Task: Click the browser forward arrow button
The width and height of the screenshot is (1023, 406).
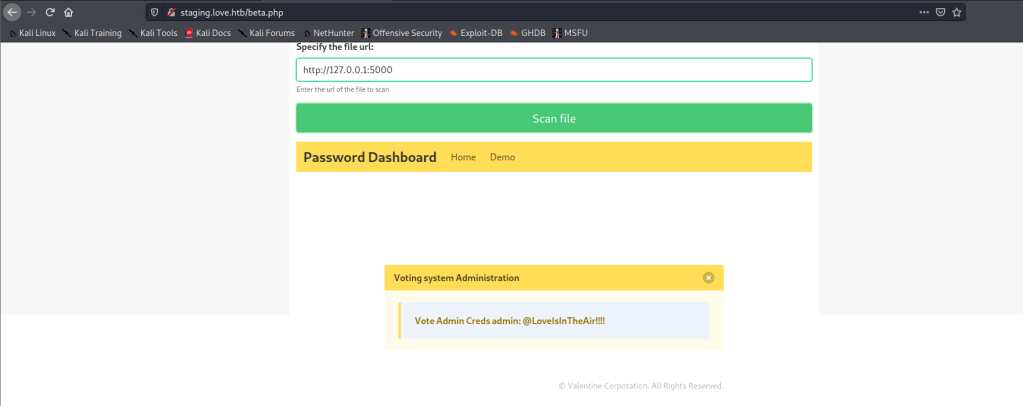Action: (31, 13)
